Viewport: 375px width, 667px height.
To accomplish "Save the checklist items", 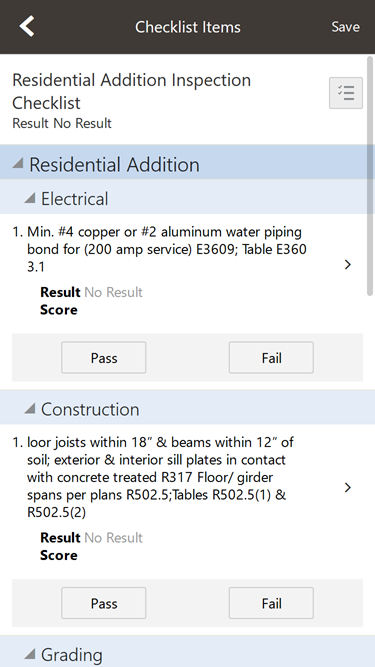I will click(345, 27).
